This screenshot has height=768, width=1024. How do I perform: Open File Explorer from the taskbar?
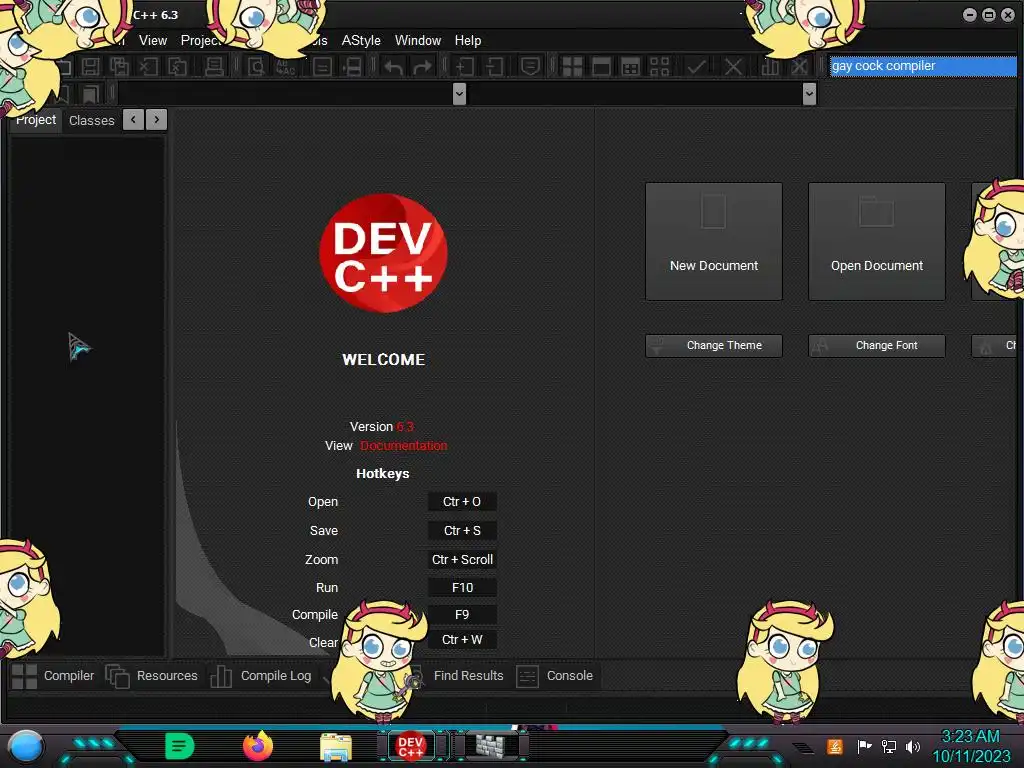pyautogui.click(x=336, y=747)
